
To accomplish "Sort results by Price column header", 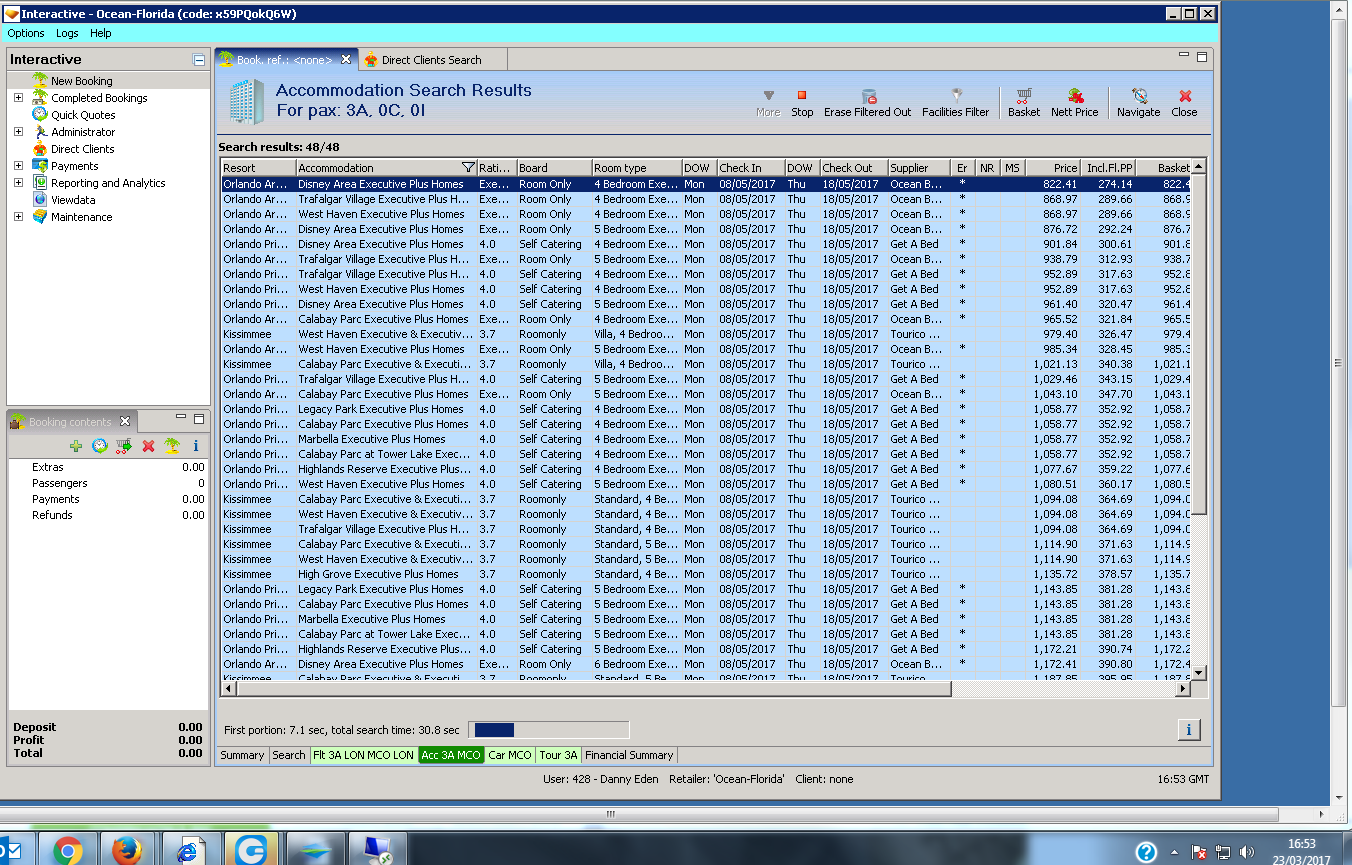I will coord(1053,168).
